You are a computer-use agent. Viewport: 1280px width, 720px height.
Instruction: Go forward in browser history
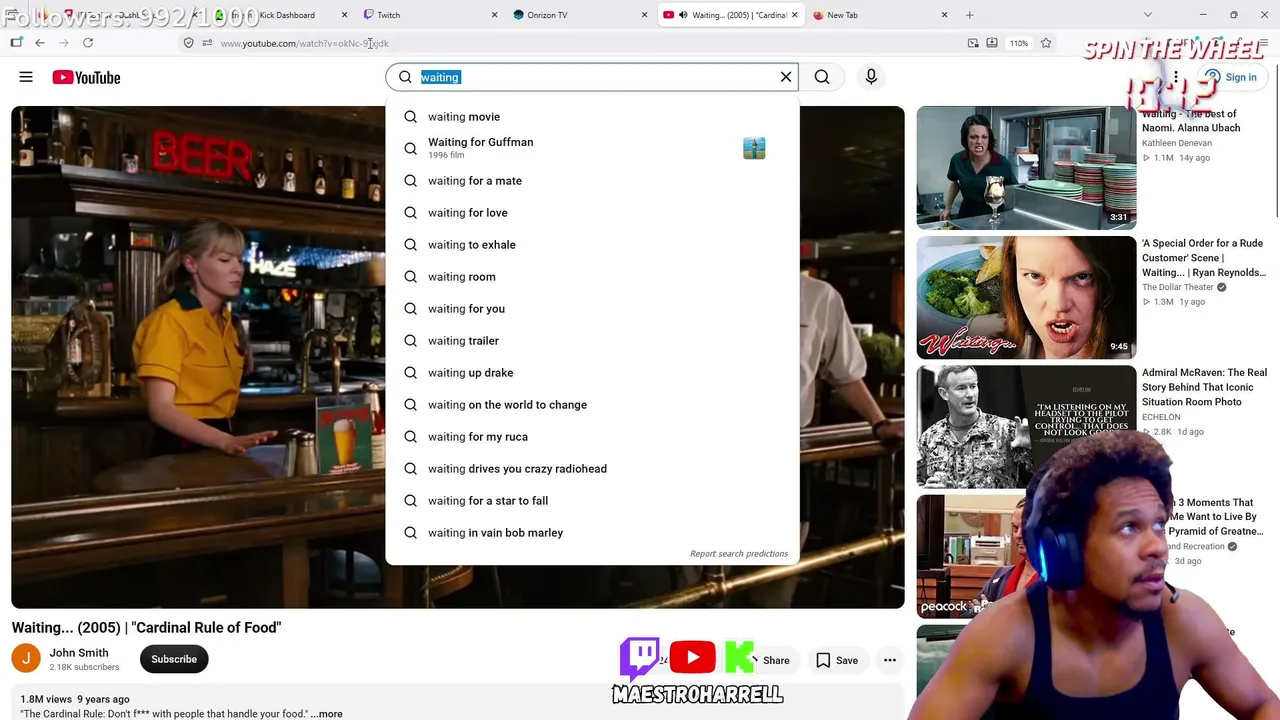64,43
